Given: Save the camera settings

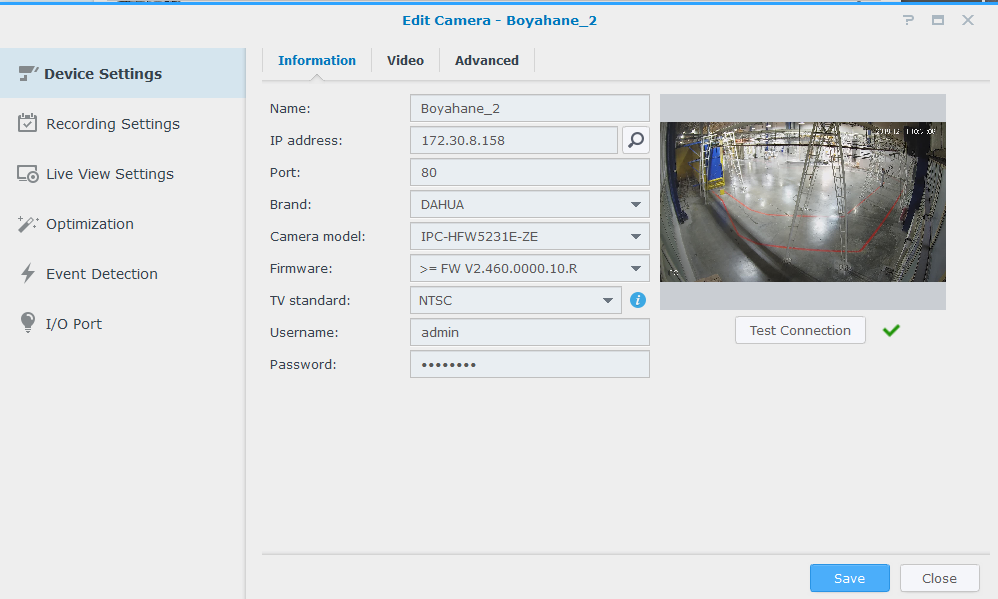Looking at the screenshot, I should [849, 578].
